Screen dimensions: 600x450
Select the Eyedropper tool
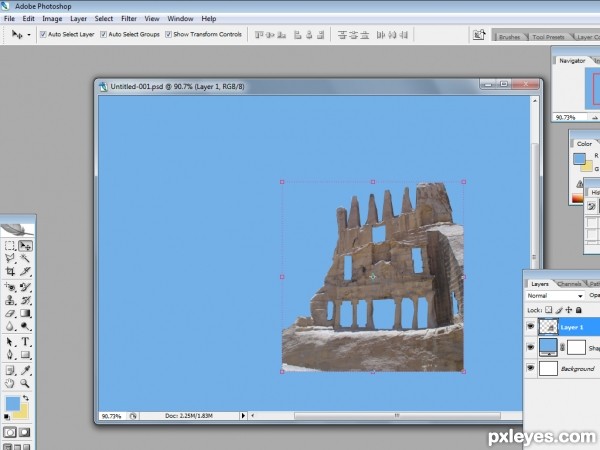[x=25, y=370]
